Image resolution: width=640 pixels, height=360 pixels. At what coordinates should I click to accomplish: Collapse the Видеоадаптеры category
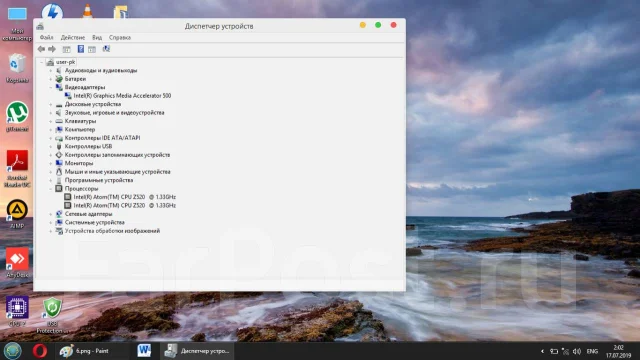coord(51,87)
